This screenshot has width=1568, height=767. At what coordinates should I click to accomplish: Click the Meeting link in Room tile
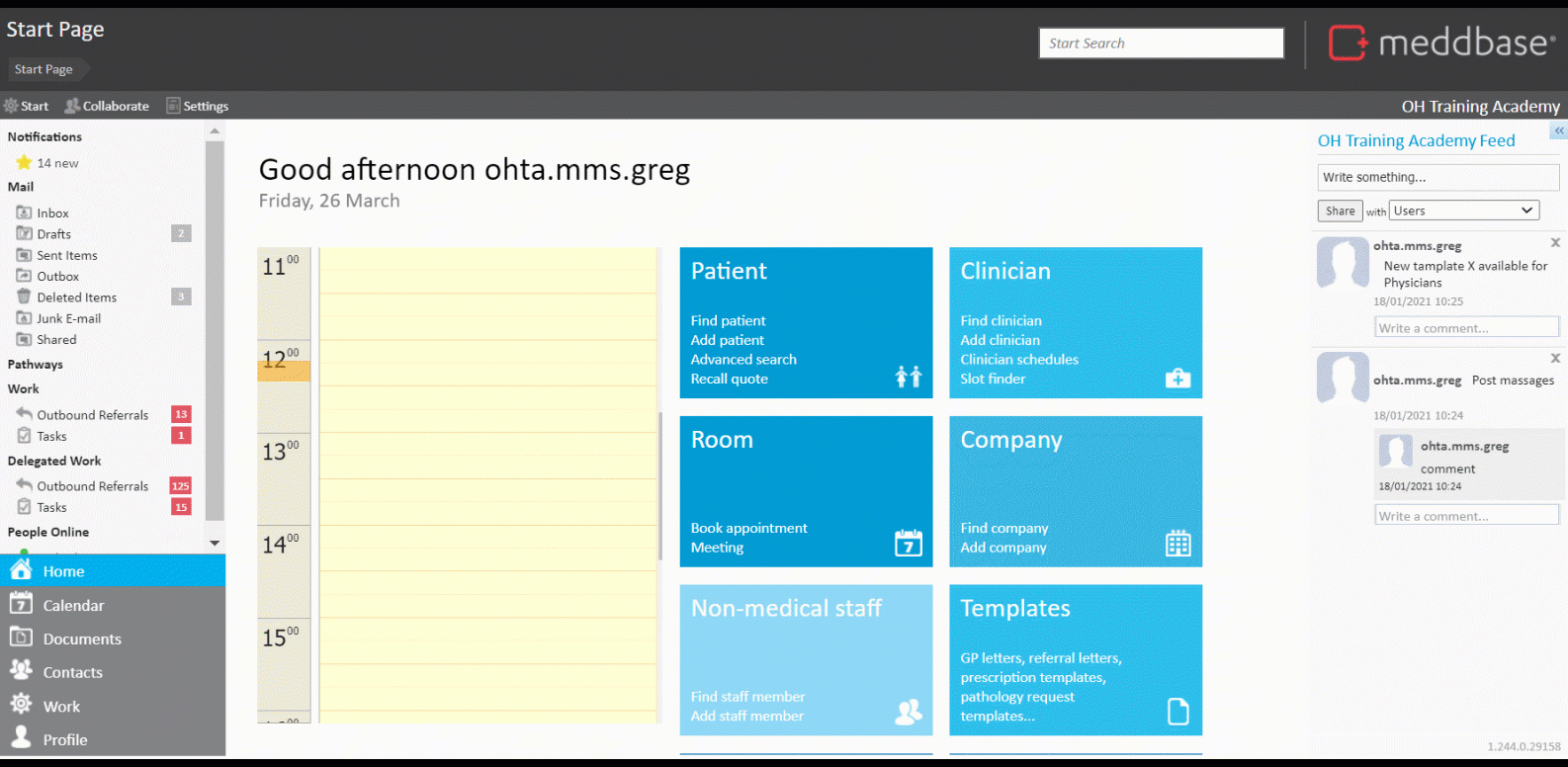coord(717,548)
